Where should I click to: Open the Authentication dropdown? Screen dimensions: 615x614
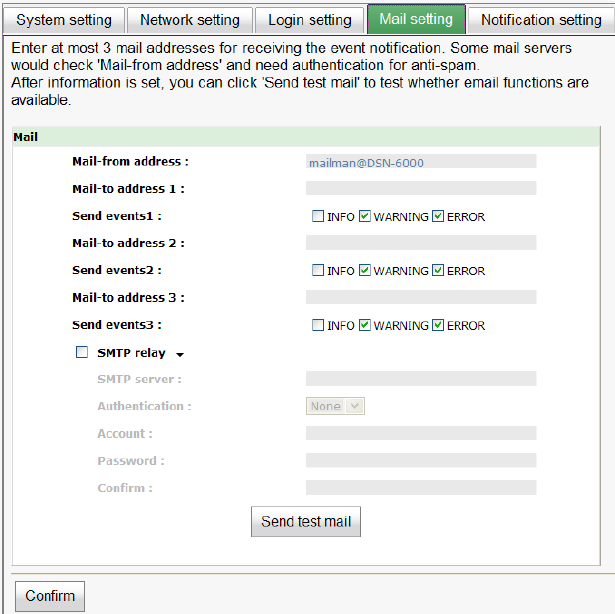(x=335, y=406)
